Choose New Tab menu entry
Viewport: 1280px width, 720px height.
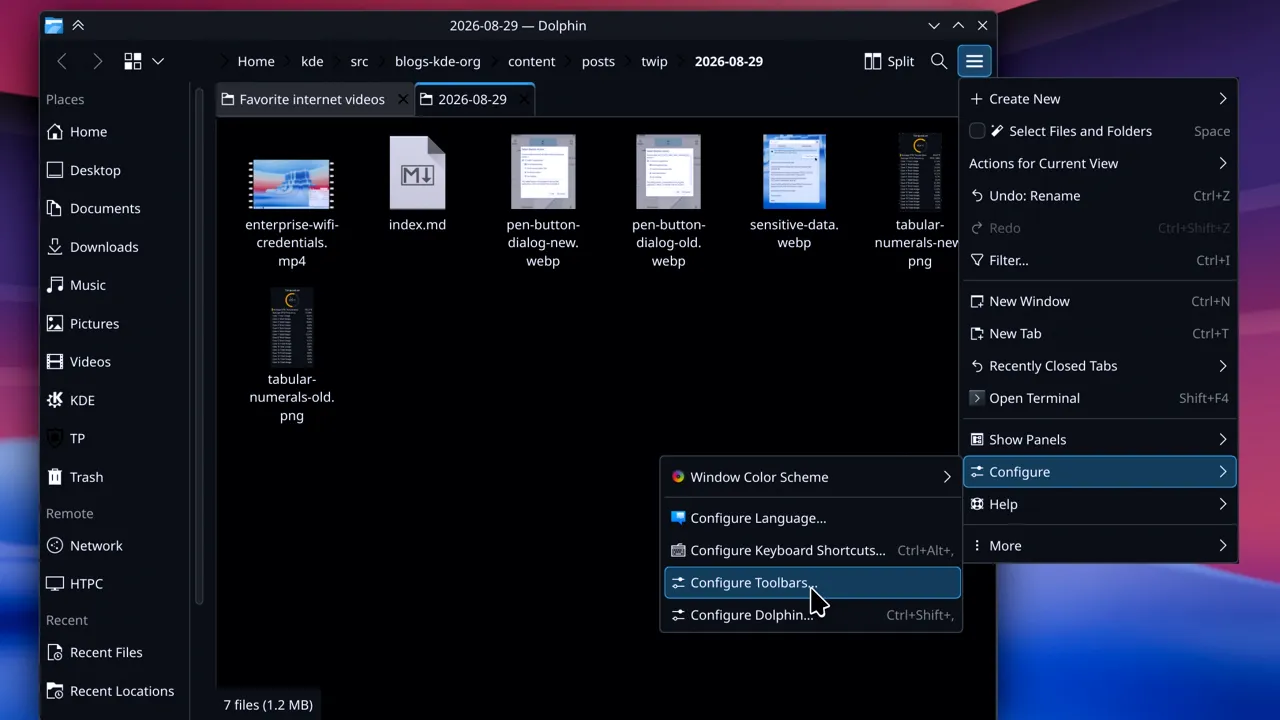pyautogui.click(x=1100, y=334)
